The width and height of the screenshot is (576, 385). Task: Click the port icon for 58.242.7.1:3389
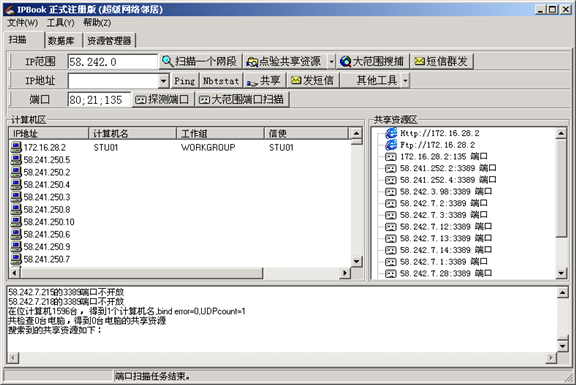click(x=390, y=262)
